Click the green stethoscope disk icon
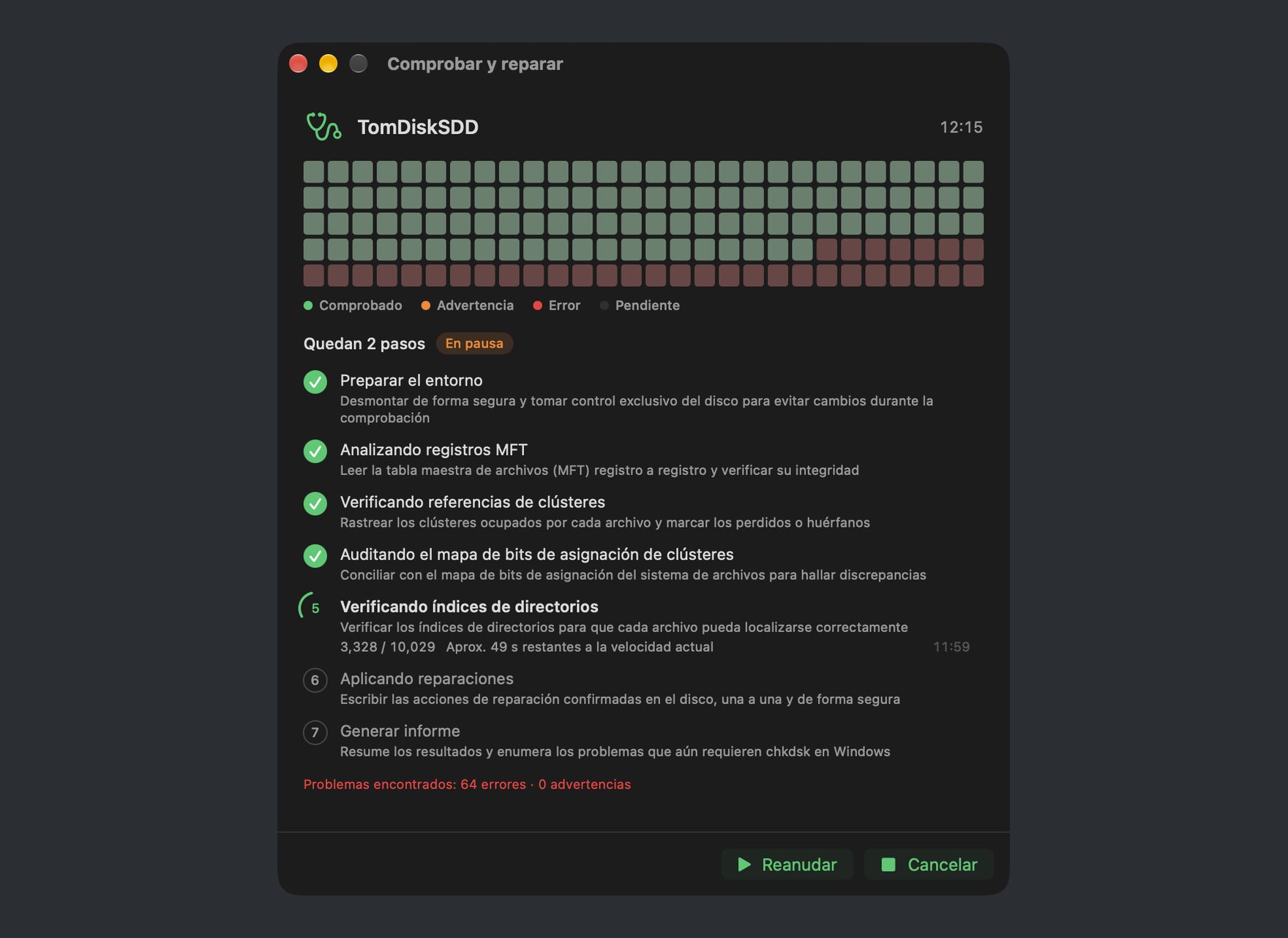 (323, 127)
